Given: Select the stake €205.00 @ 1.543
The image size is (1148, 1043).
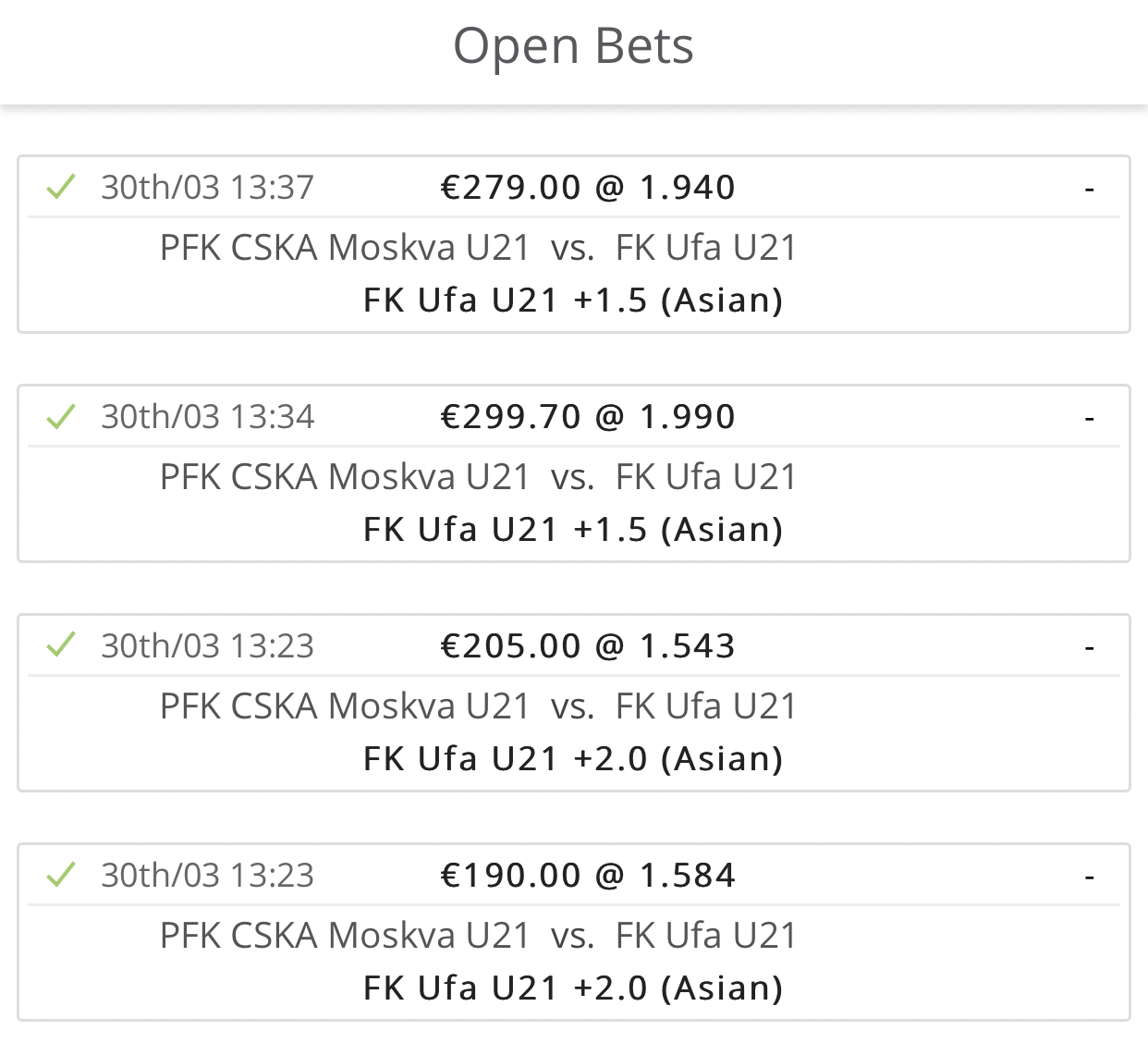Looking at the screenshot, I should [x=588, y=646].
